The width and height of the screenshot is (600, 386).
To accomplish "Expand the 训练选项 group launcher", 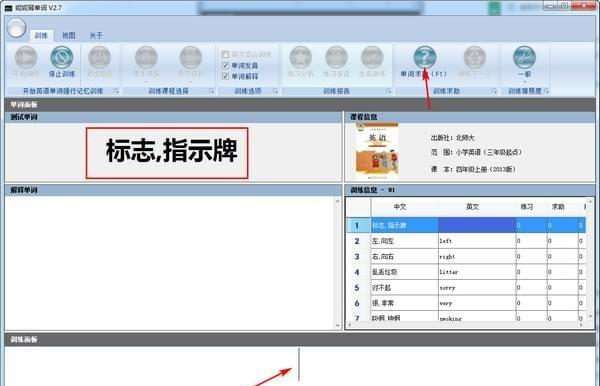I will (x=276, y=91).
